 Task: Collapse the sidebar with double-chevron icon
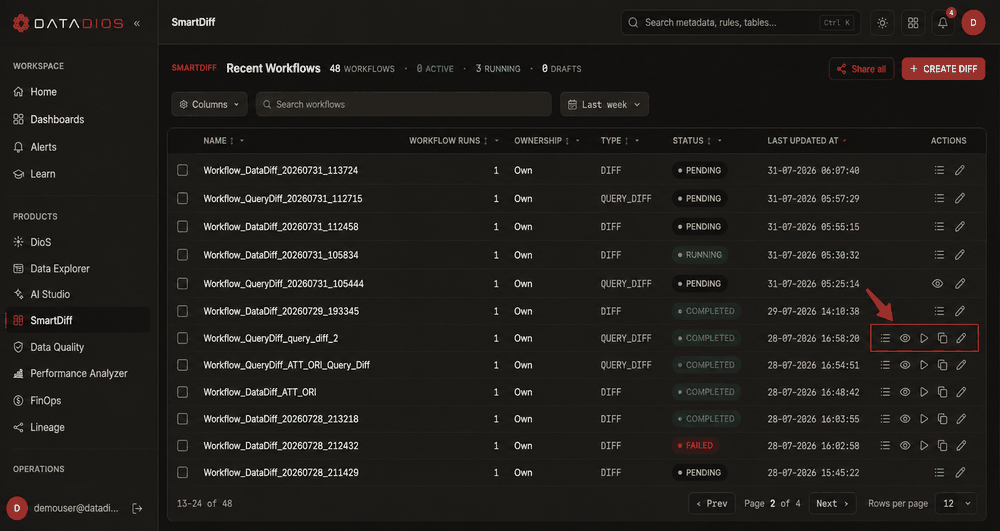[x=136, y=24]
